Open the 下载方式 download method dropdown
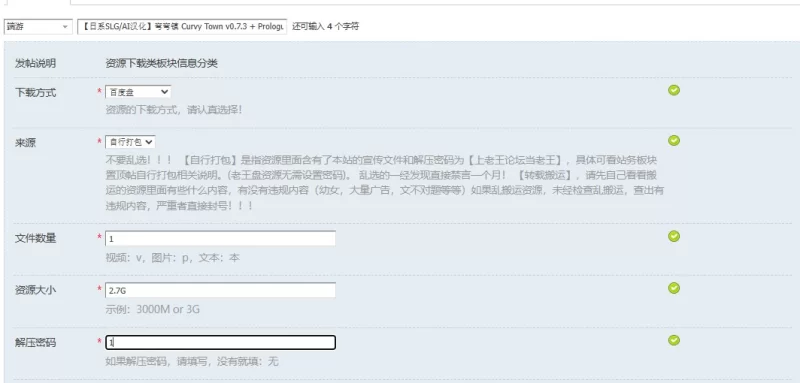 [138, 92]
